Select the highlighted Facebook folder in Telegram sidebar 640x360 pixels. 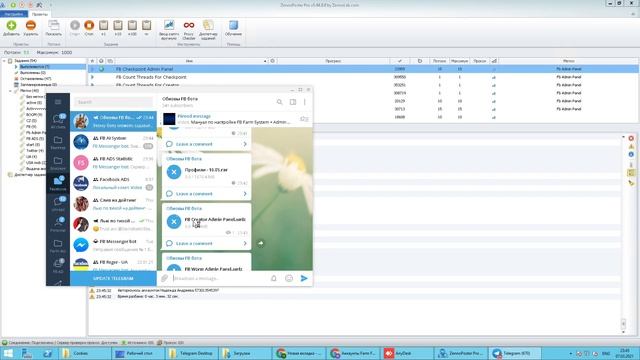pyautogui.click(x=58, y=183)
